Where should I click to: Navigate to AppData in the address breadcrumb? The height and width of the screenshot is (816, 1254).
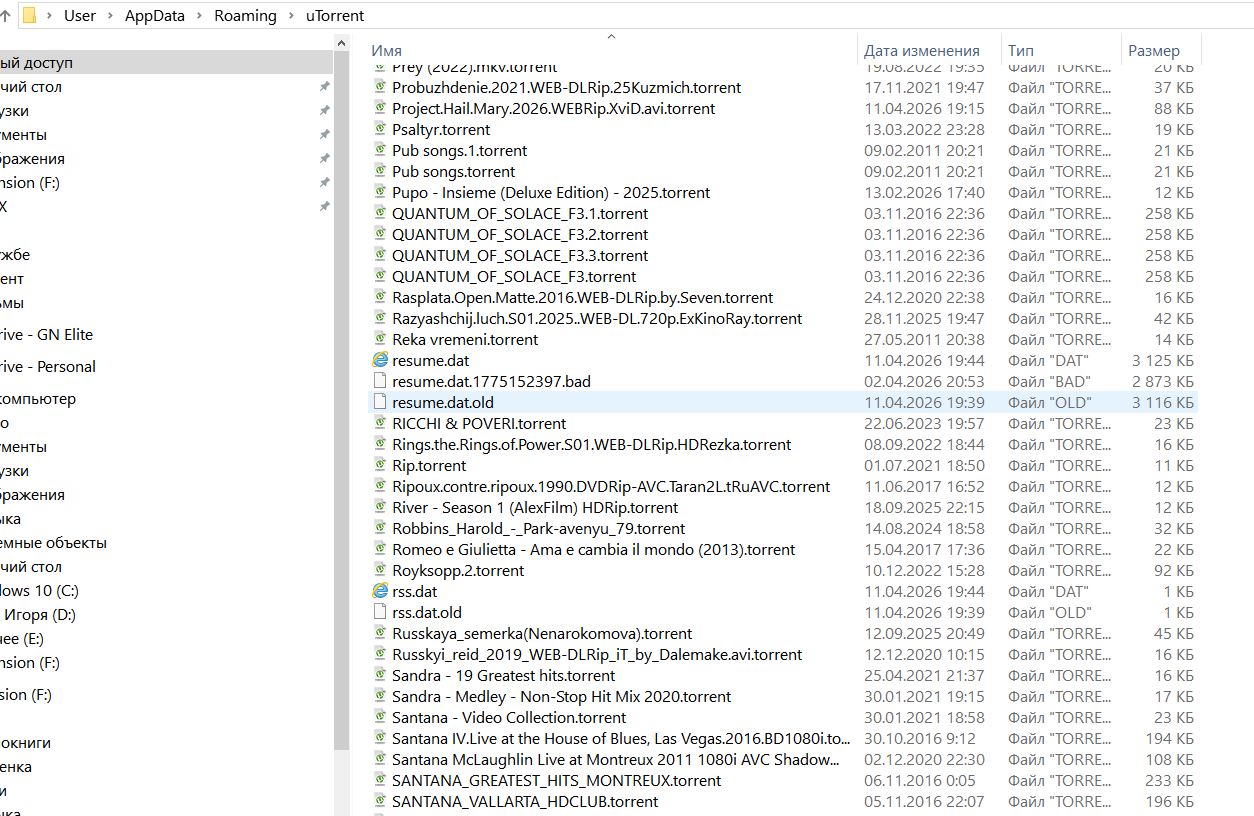click(x=155, y=16)
